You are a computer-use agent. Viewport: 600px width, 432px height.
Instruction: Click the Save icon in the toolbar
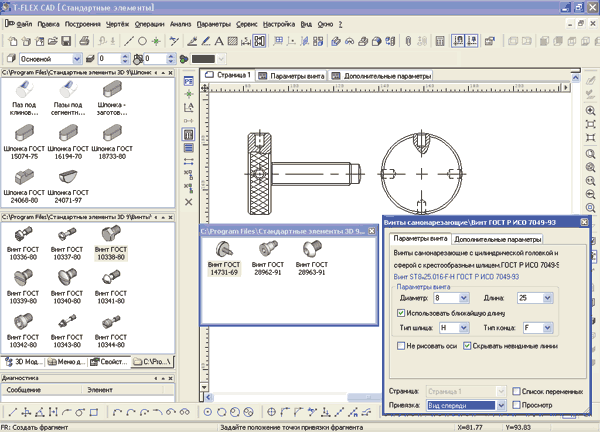pos(66,42)
